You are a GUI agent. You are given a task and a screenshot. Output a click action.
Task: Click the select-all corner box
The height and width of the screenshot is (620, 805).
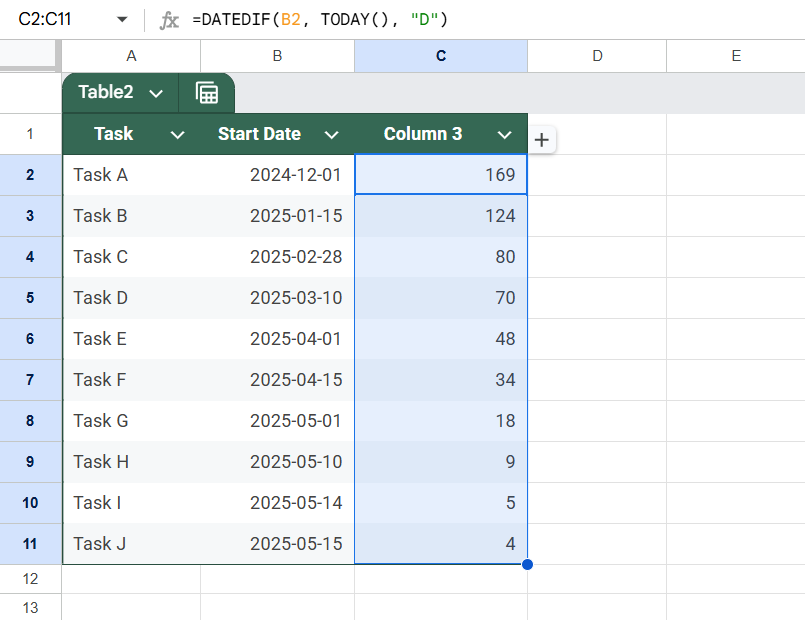click(x=28, y=54)
